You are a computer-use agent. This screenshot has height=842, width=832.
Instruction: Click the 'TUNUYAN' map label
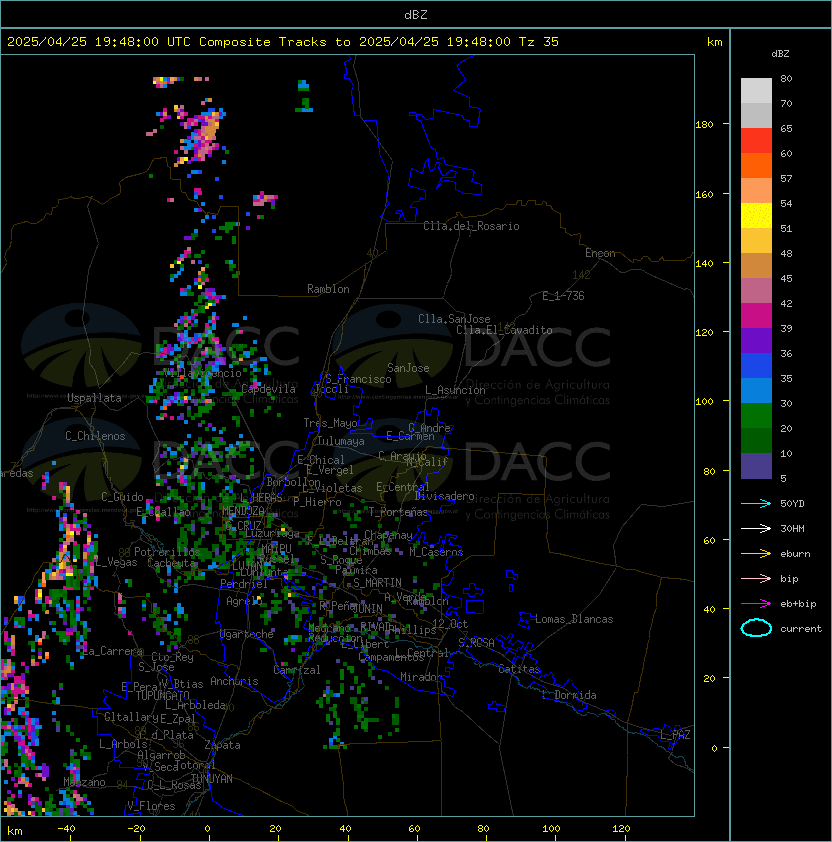coord(212,779)
